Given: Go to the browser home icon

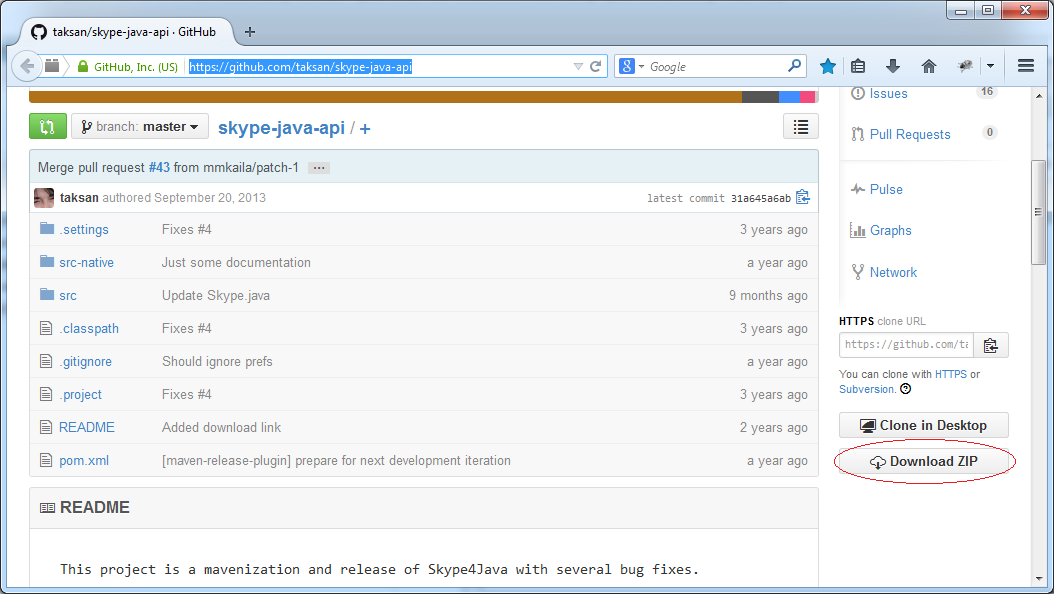Looking at the screenshot, I should 928,66.
